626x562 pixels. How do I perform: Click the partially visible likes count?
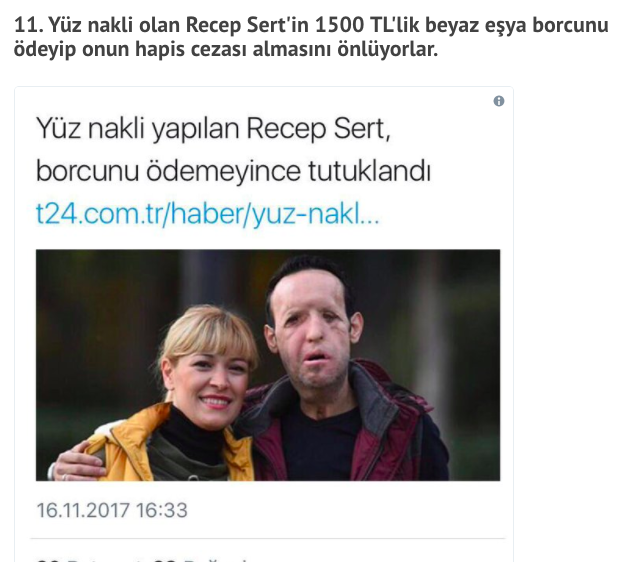click(200, 560)
